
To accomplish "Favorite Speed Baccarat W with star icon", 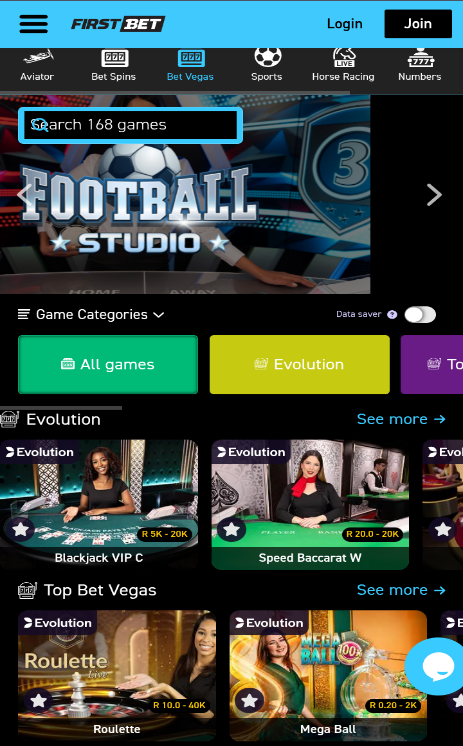I will [232, 529].
